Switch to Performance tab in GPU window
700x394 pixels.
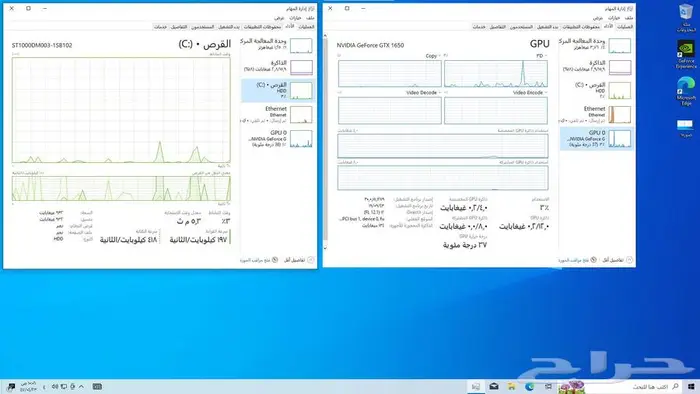(608, 27)
